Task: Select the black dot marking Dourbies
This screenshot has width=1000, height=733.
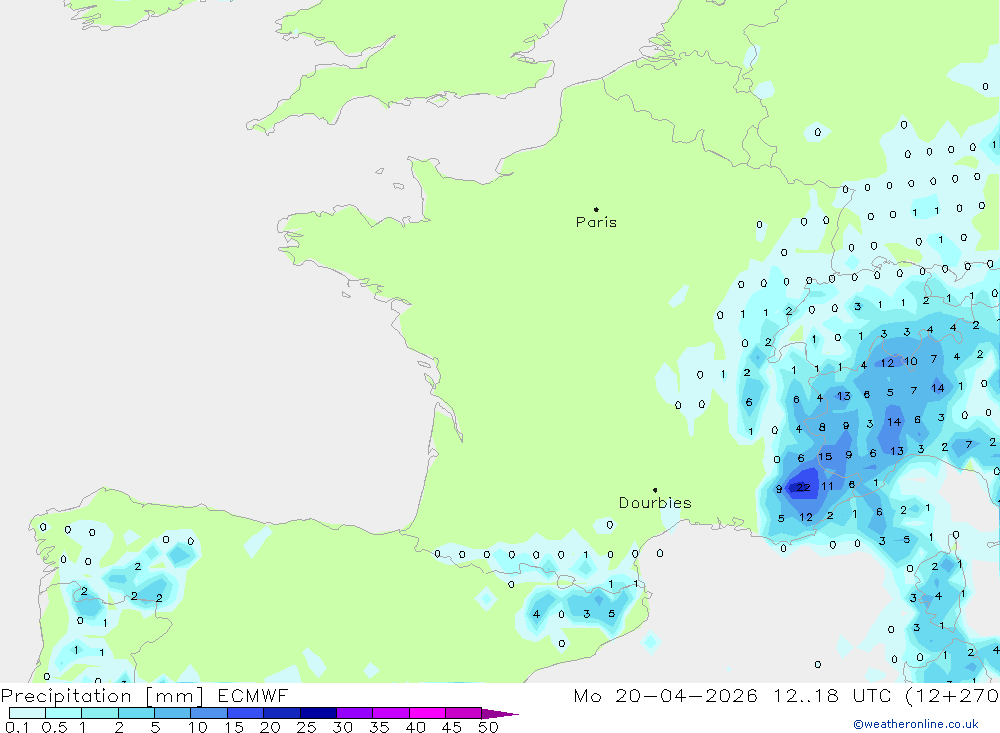Action: [x=655, y=490]
